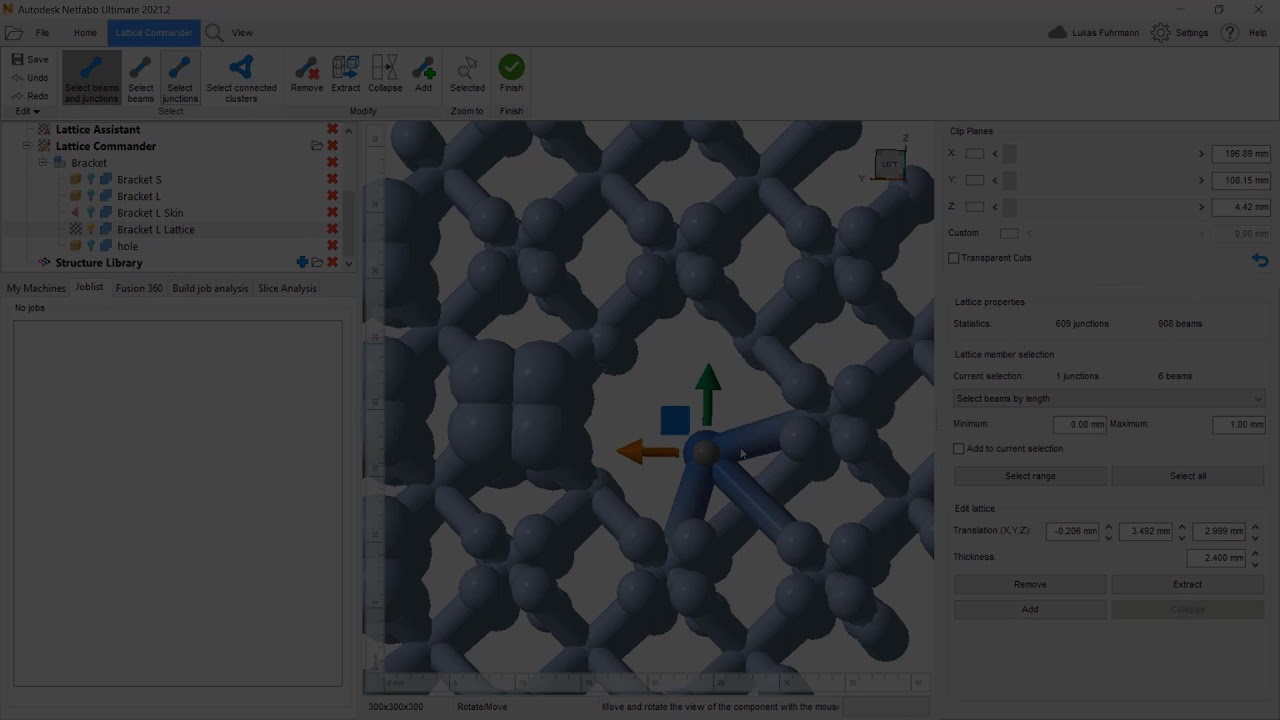Enable Add to current selection
This screenshot has height=720, width=1280.
point(959,449)
